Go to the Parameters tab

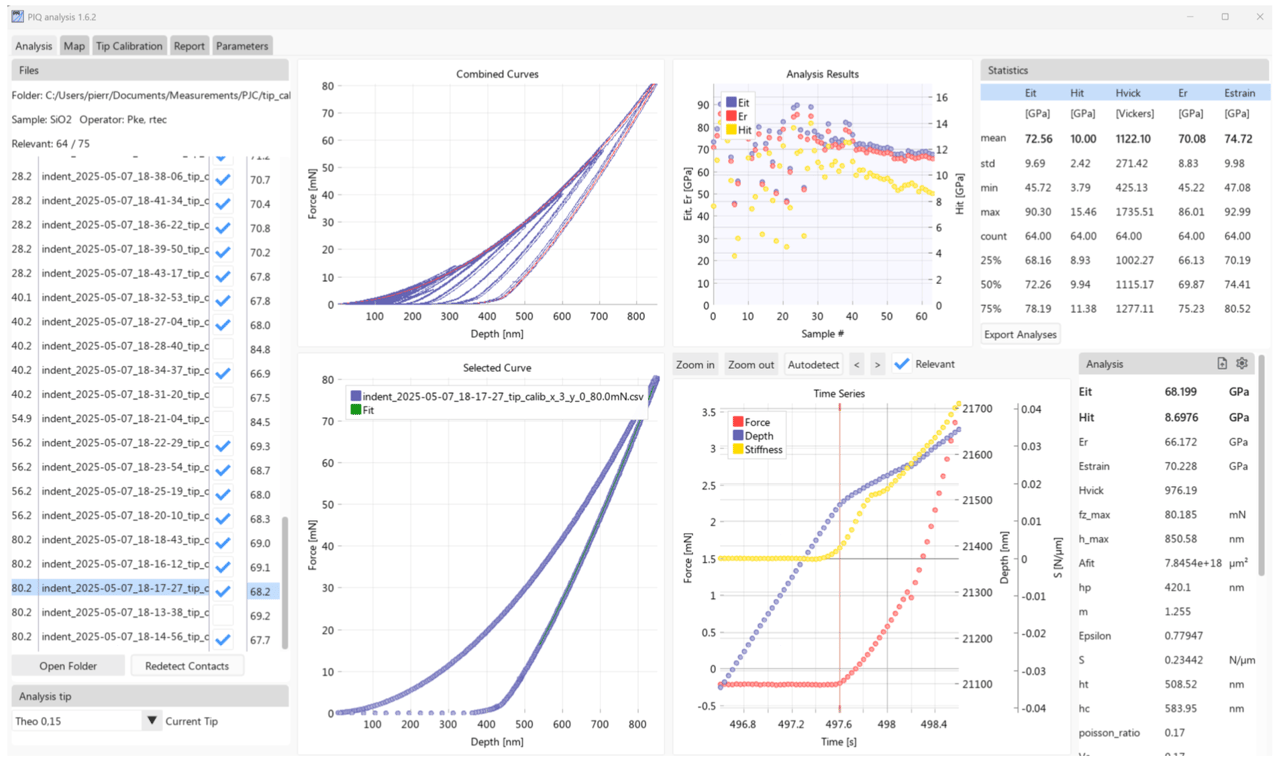242,46
